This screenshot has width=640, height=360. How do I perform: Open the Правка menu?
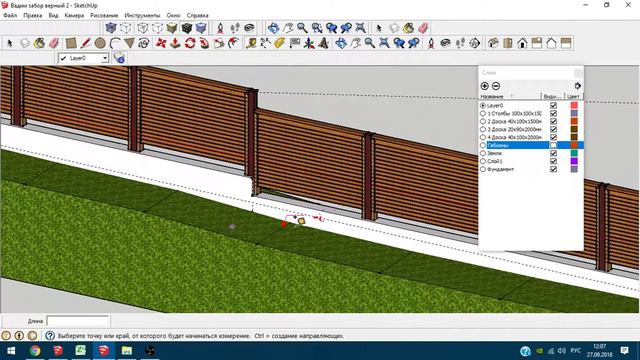(33, 15)
